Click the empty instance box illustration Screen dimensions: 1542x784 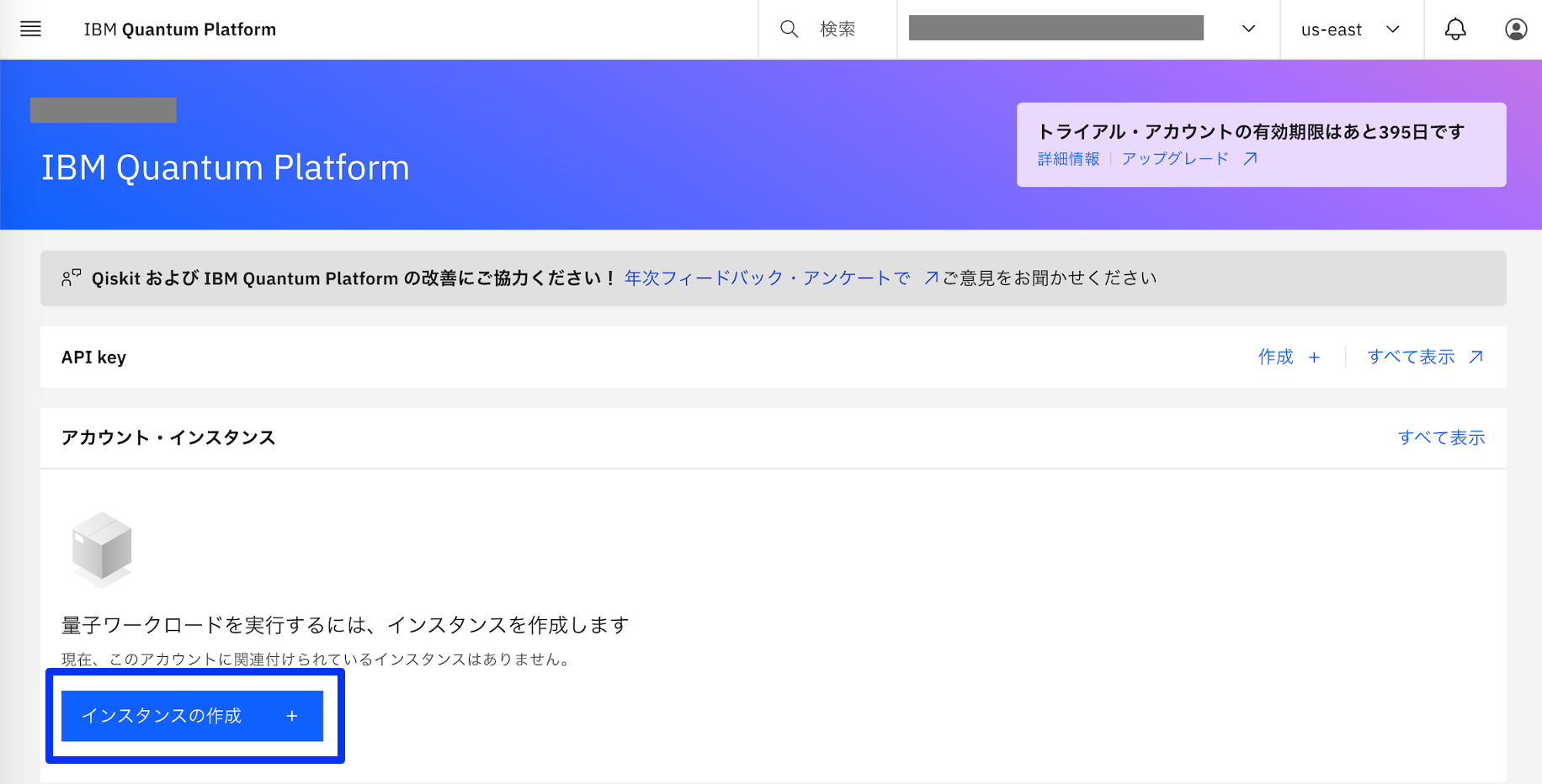tap(102, 548)
